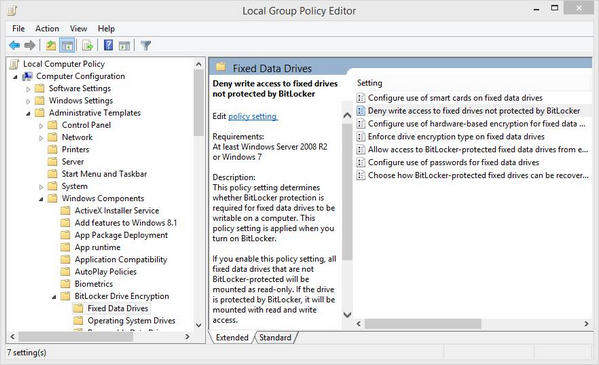Select 'Allow access to BitLocker-protected fixed data drives' setting
This screenshot has width=599, height=365.
(x=478, y=149)
